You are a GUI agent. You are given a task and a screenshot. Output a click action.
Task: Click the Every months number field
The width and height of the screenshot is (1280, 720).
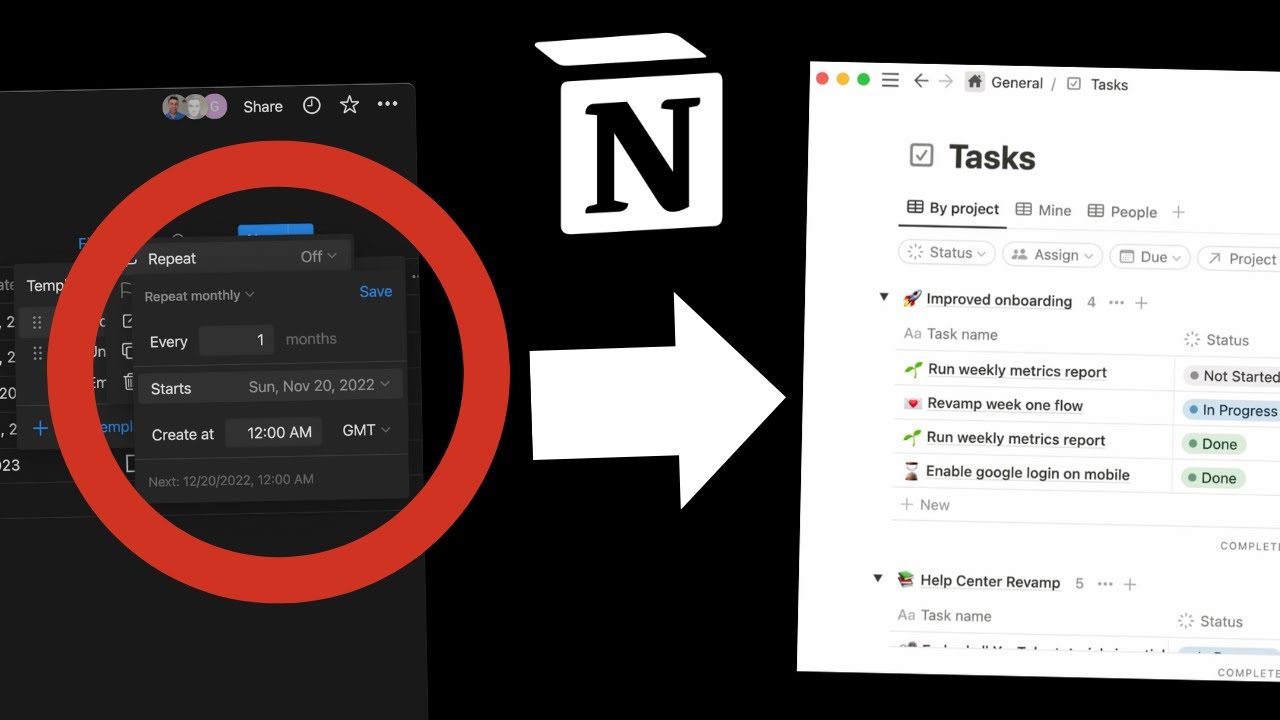tap(237, 340)
